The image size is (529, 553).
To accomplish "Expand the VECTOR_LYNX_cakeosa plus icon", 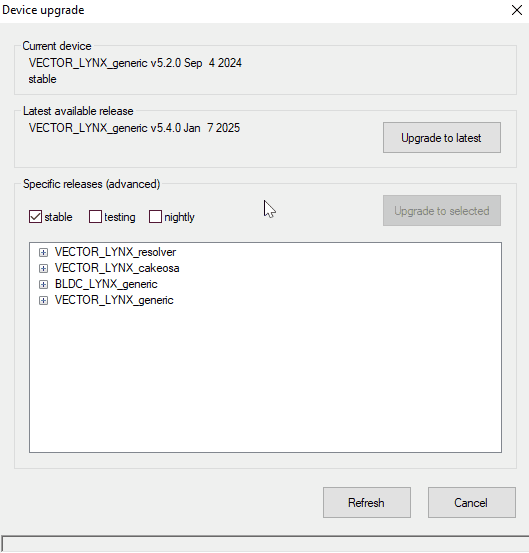I will (43, 268).
